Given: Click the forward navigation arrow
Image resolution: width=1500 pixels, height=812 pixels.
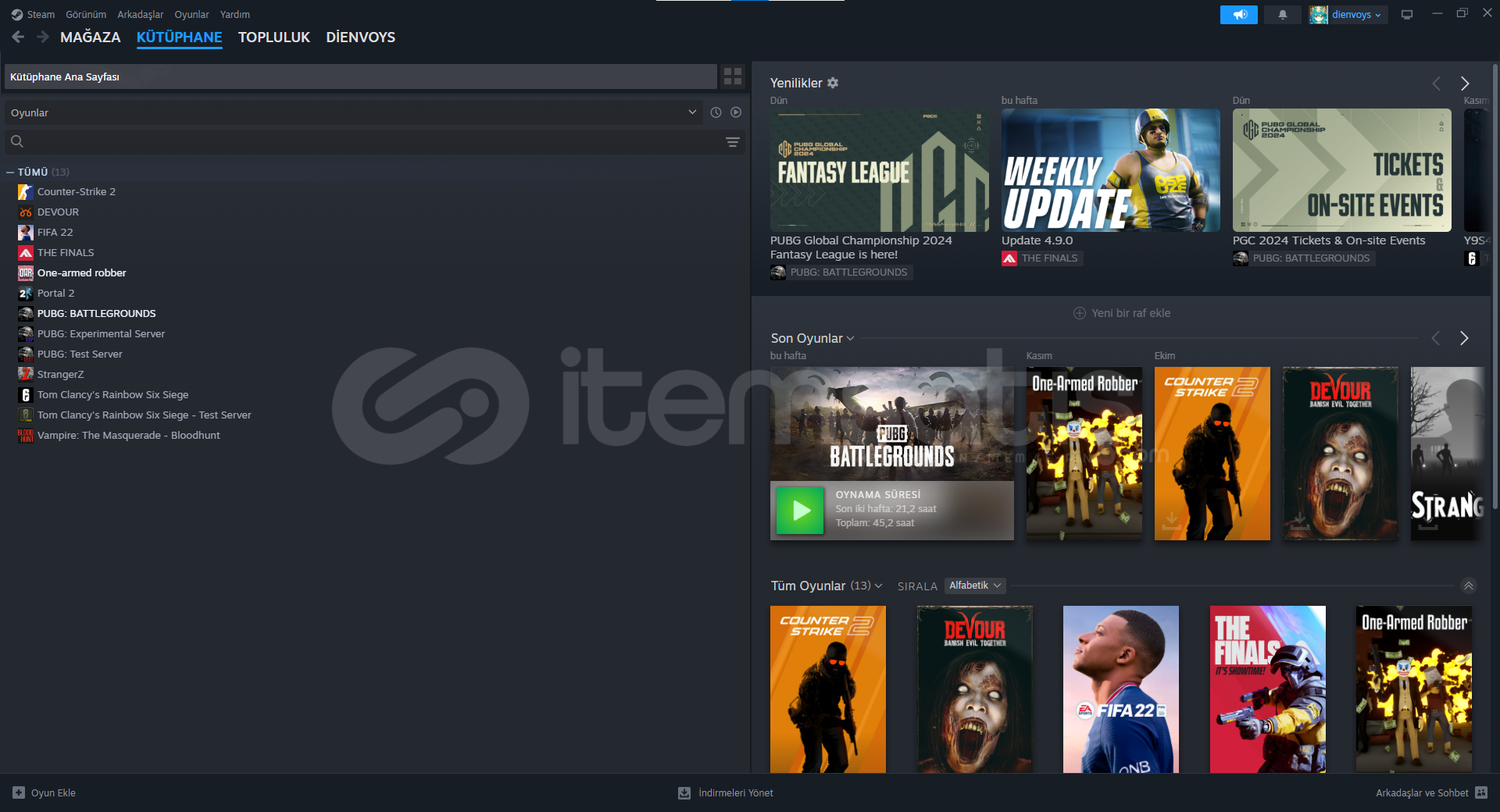Looking at the screenshot, I should [43, 37].
